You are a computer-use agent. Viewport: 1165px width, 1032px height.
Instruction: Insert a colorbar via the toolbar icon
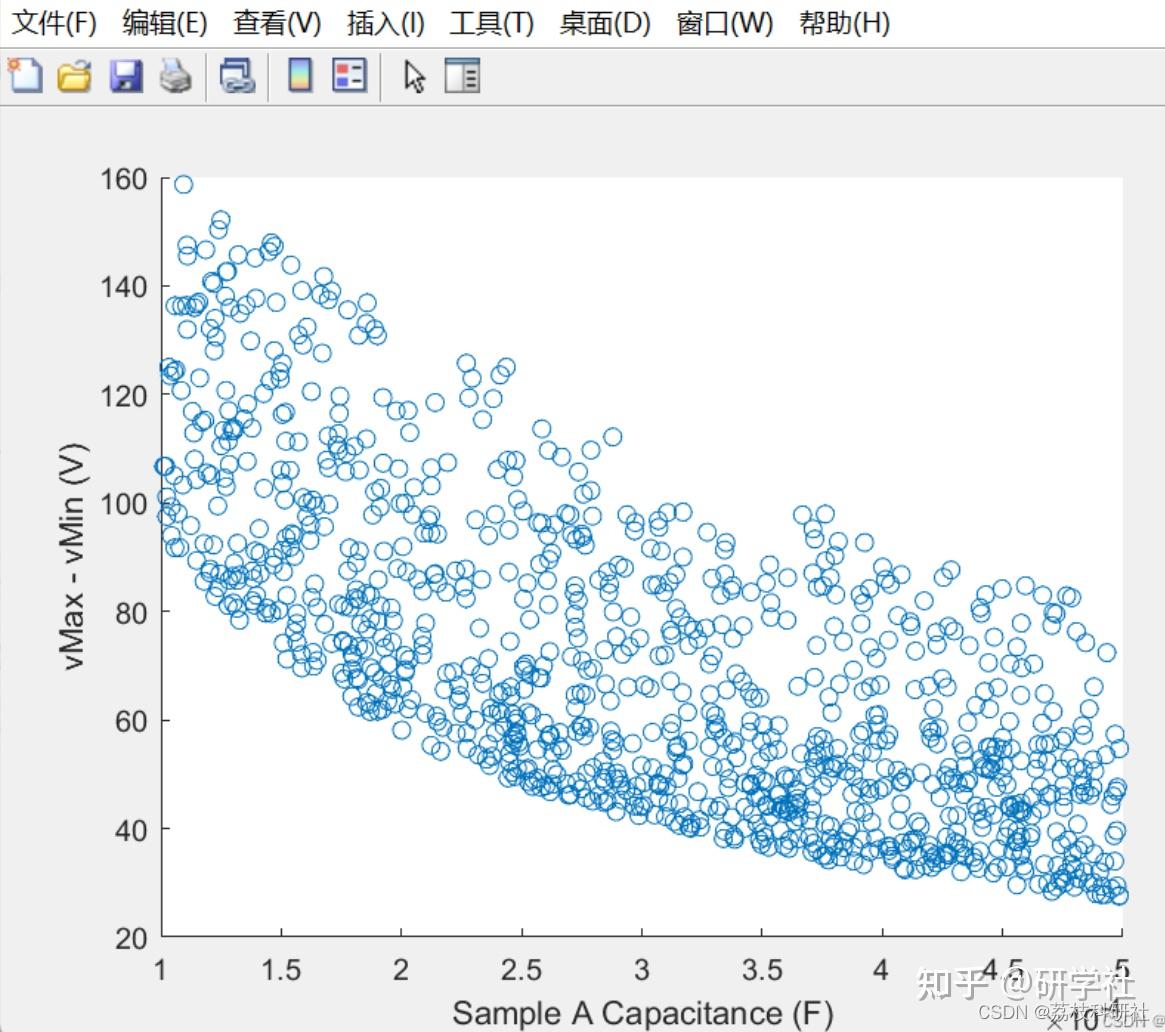click(300, 75)
